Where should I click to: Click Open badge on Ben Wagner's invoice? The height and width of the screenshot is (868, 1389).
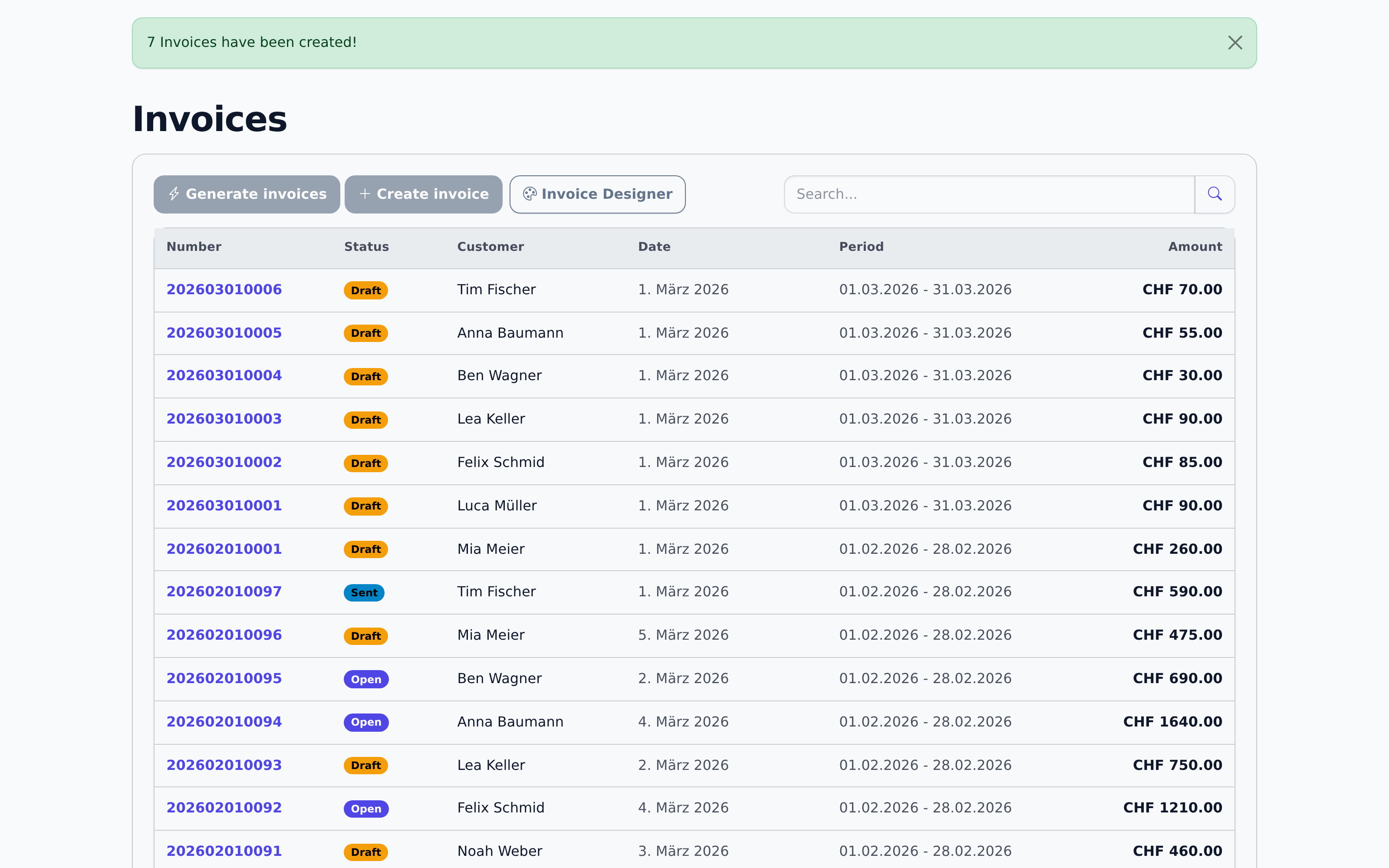365,679
